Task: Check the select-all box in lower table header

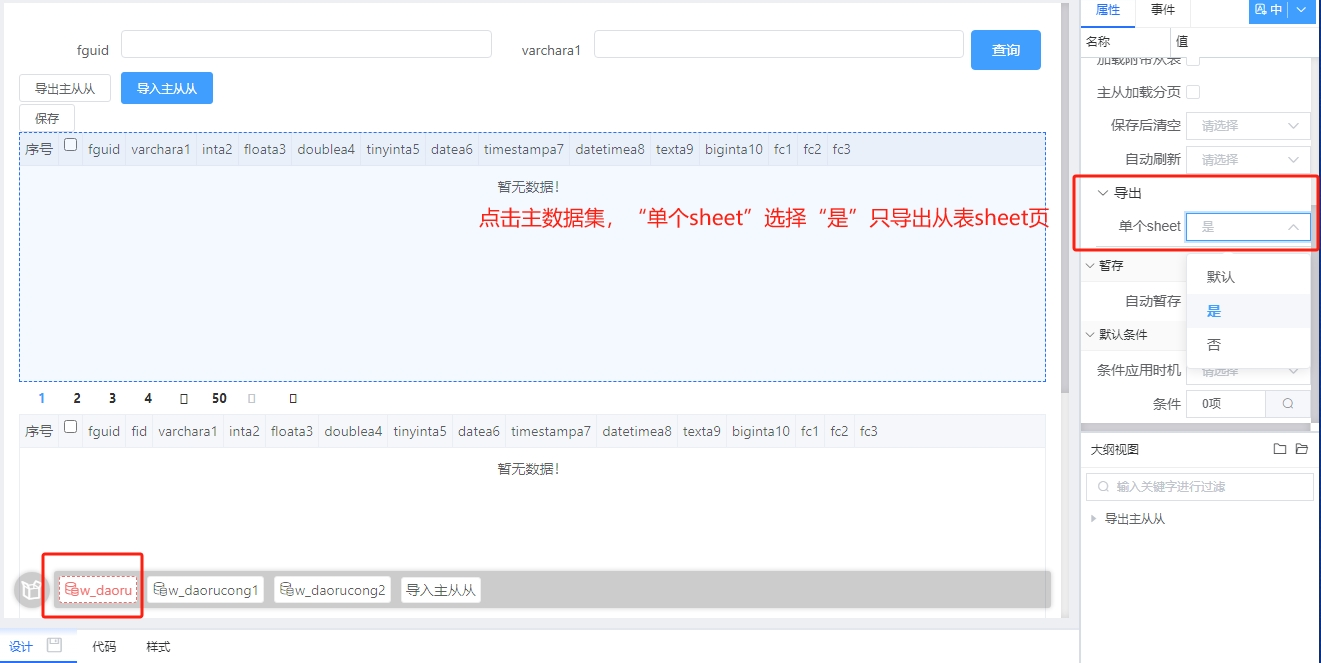Action: (70, 427)
